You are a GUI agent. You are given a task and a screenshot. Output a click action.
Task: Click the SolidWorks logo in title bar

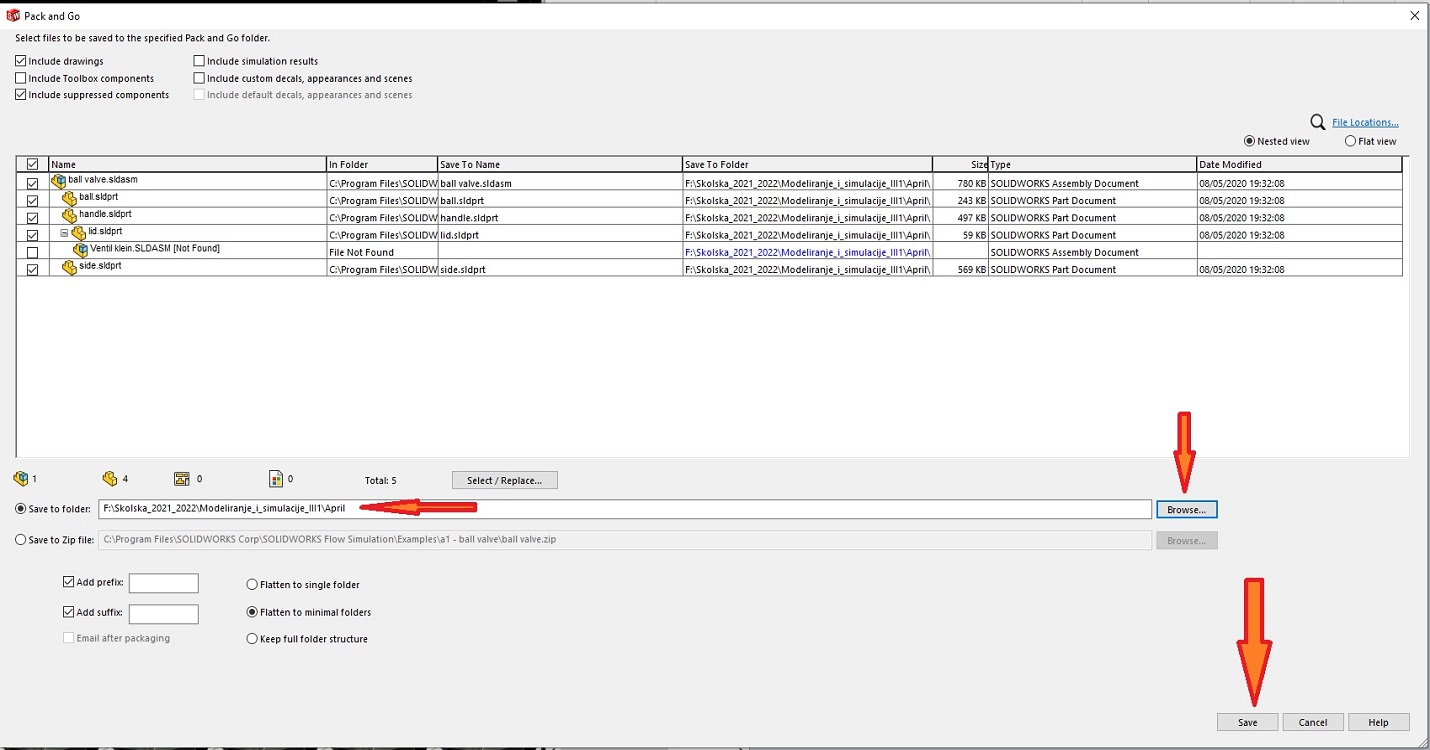click(x=14, y=16)
